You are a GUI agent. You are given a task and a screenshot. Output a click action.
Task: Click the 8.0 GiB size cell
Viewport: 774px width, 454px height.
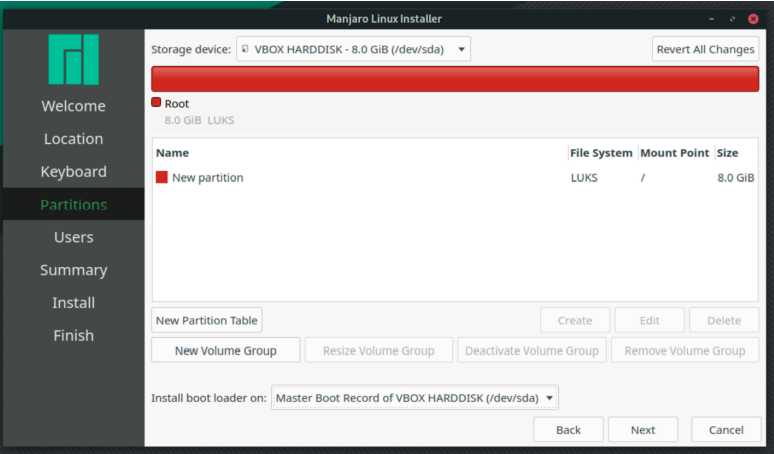(x=735, y=178)
